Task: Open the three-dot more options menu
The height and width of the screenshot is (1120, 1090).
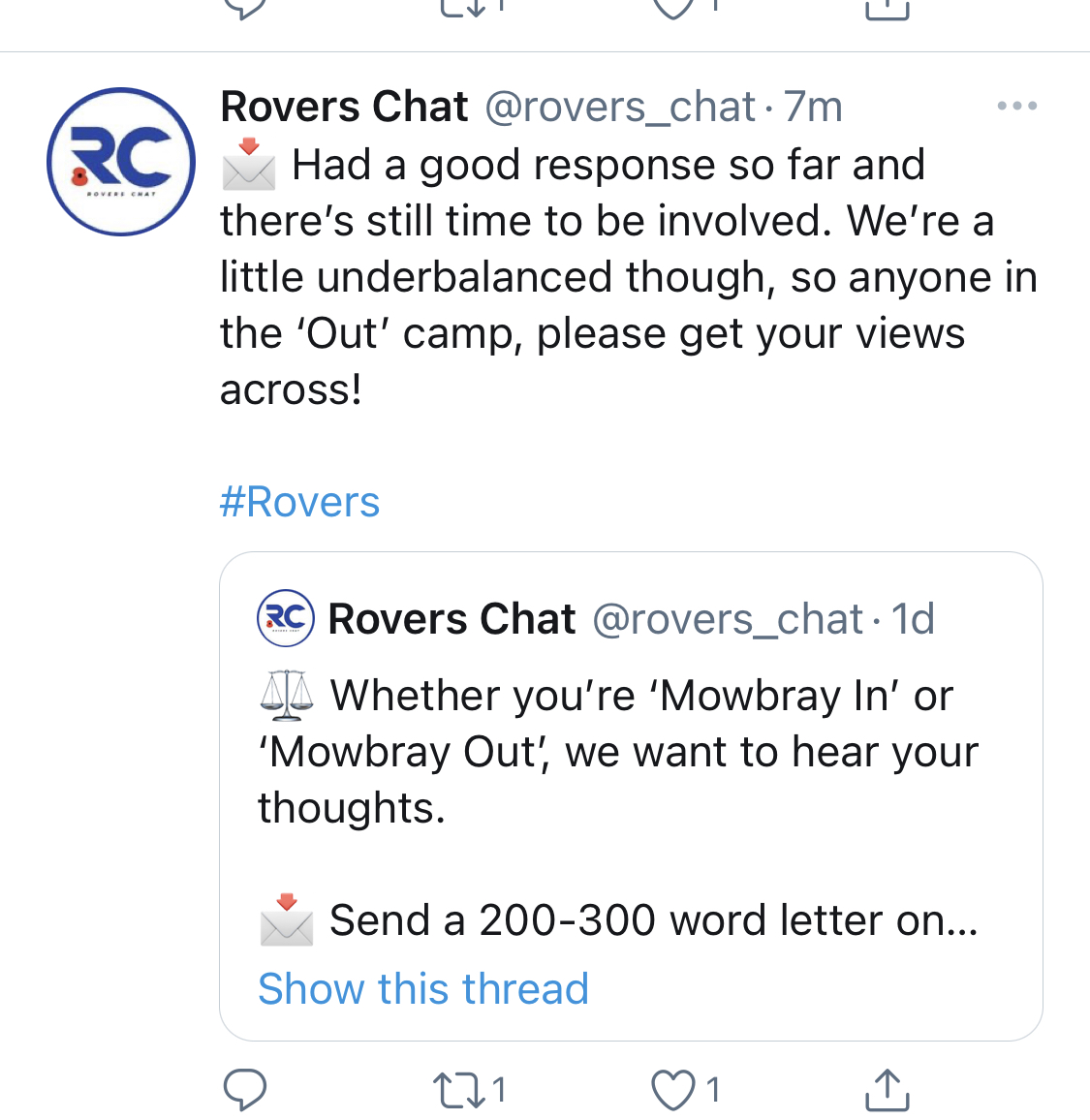Action: pos(1016,106)
